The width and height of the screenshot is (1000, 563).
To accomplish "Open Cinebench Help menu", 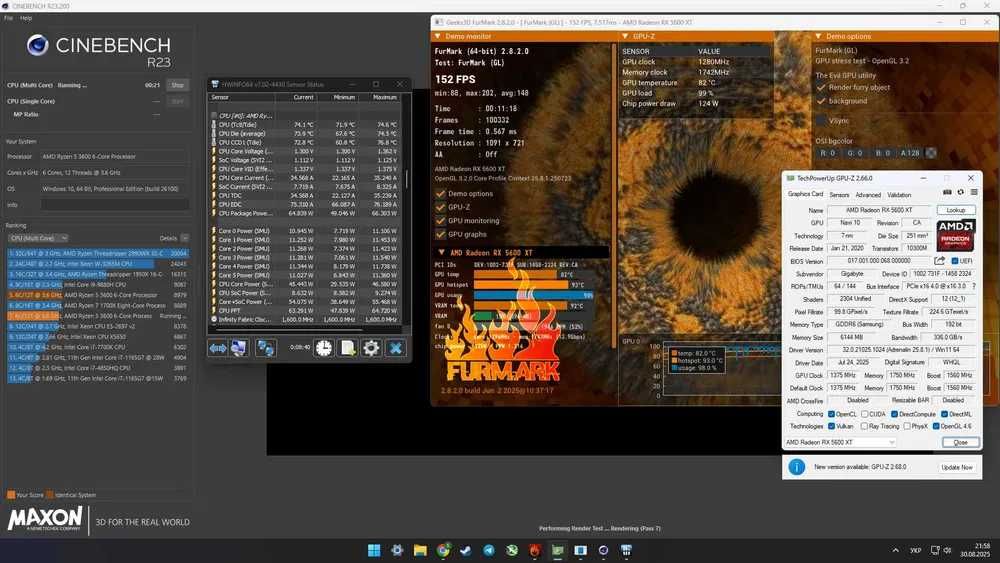I will (26, 18).
